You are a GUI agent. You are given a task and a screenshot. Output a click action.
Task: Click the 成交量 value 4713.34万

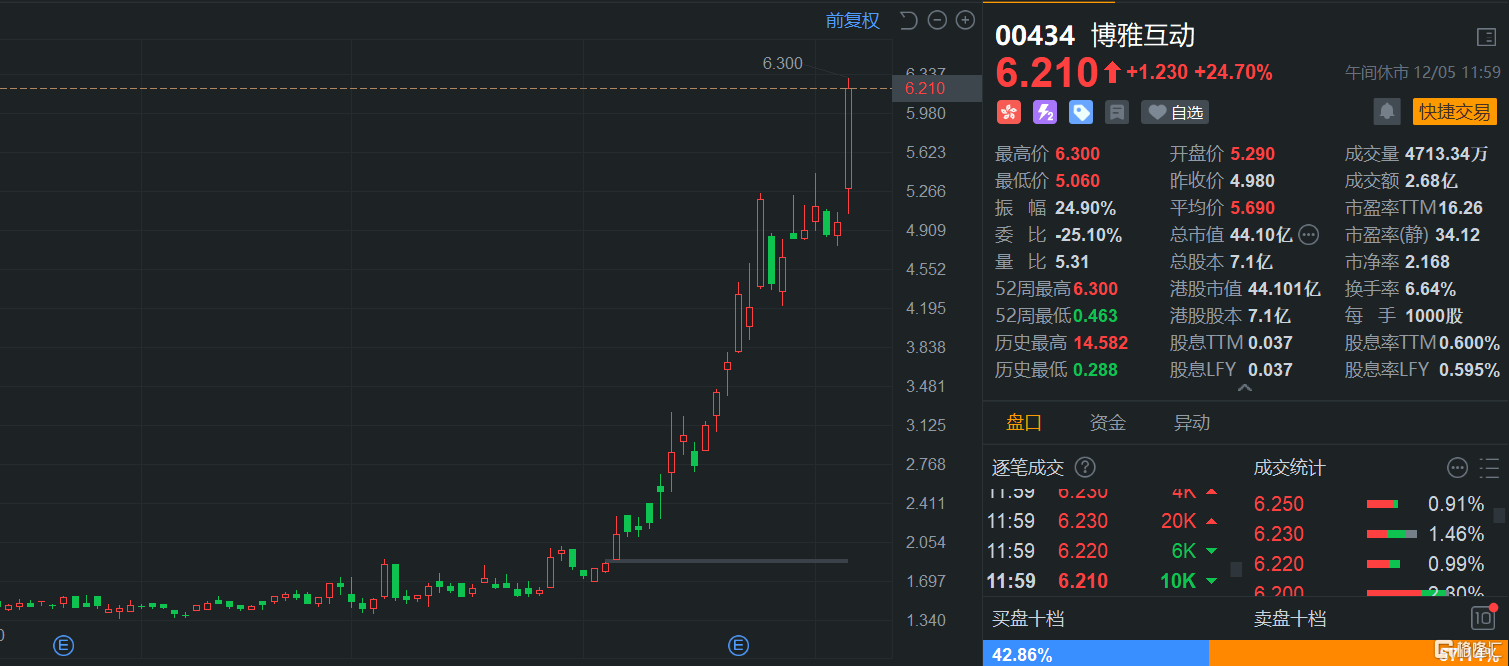pos(1446,154)
